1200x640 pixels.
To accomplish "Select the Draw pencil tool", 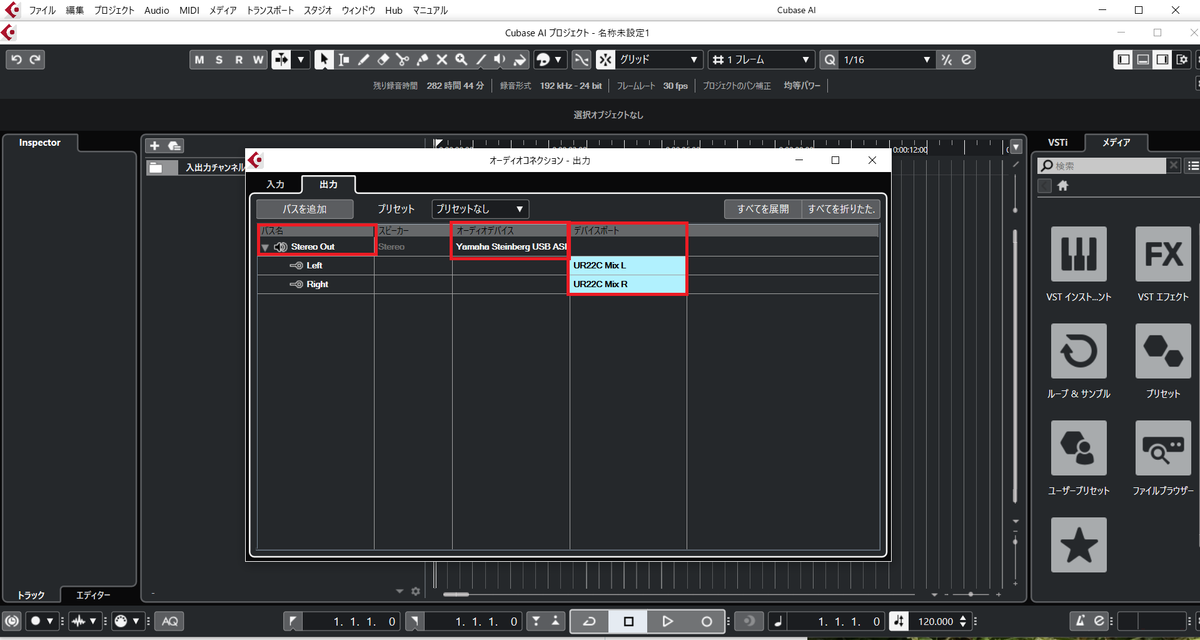I will point(364,60).
